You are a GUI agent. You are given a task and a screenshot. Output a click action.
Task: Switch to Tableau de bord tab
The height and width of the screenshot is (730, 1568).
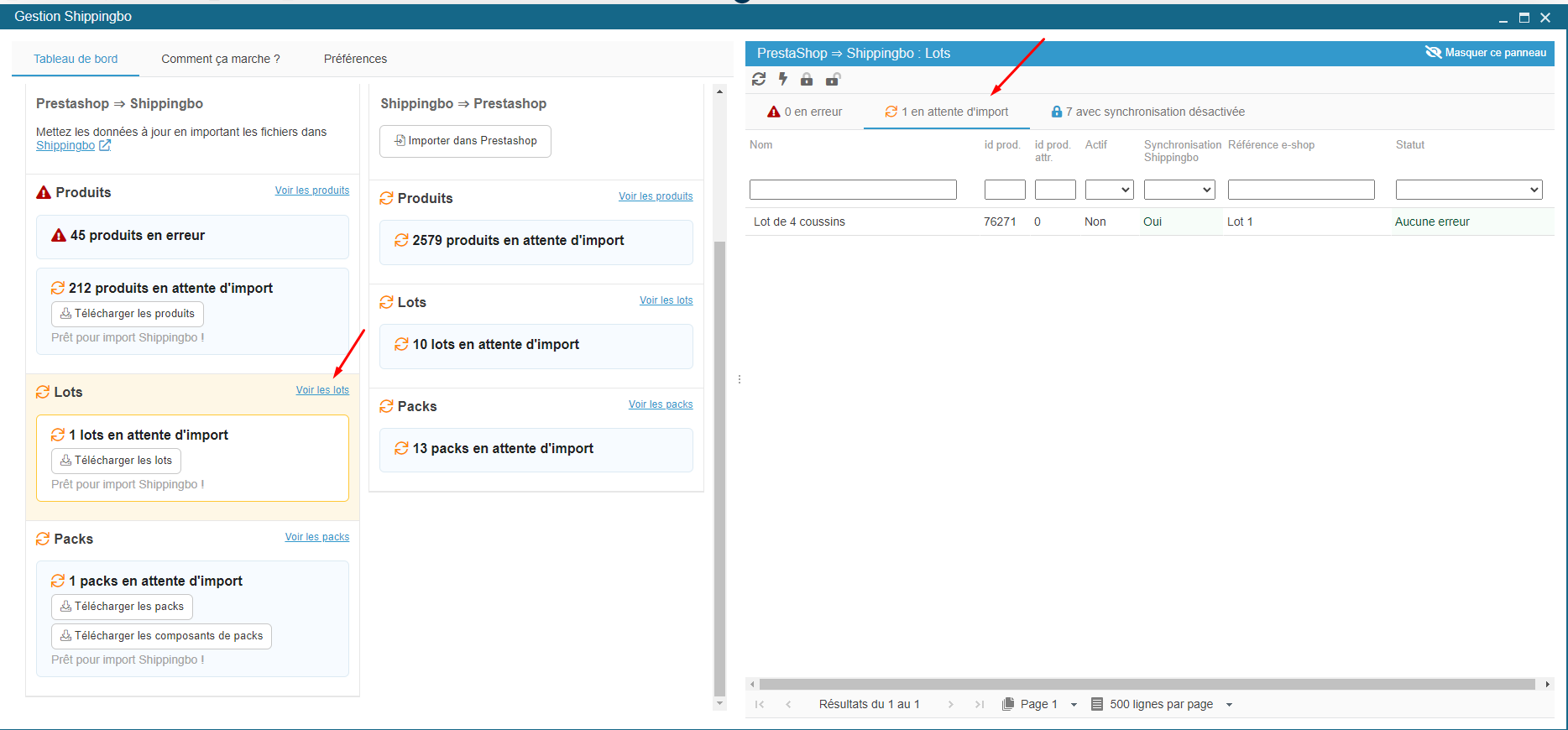click(76, 59)
